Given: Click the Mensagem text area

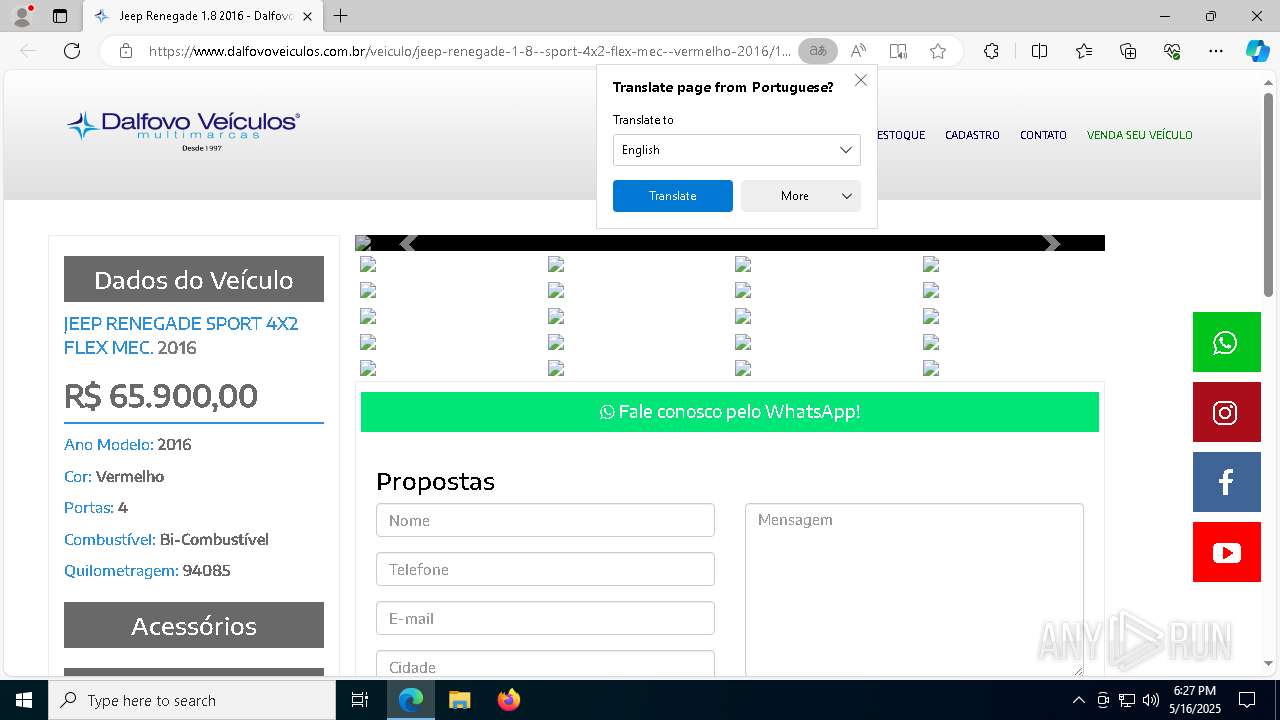Looking at the screenshot, I should click(914, 590).
